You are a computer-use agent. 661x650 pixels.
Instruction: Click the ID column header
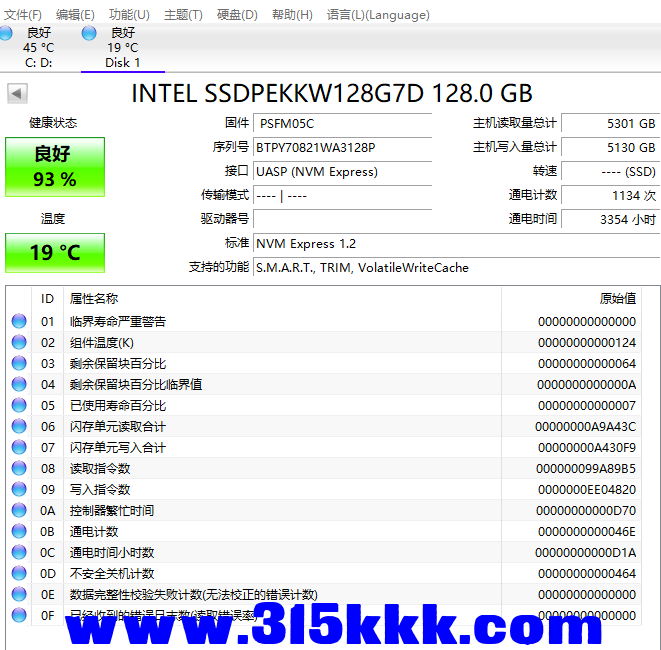tap(47, 299)
